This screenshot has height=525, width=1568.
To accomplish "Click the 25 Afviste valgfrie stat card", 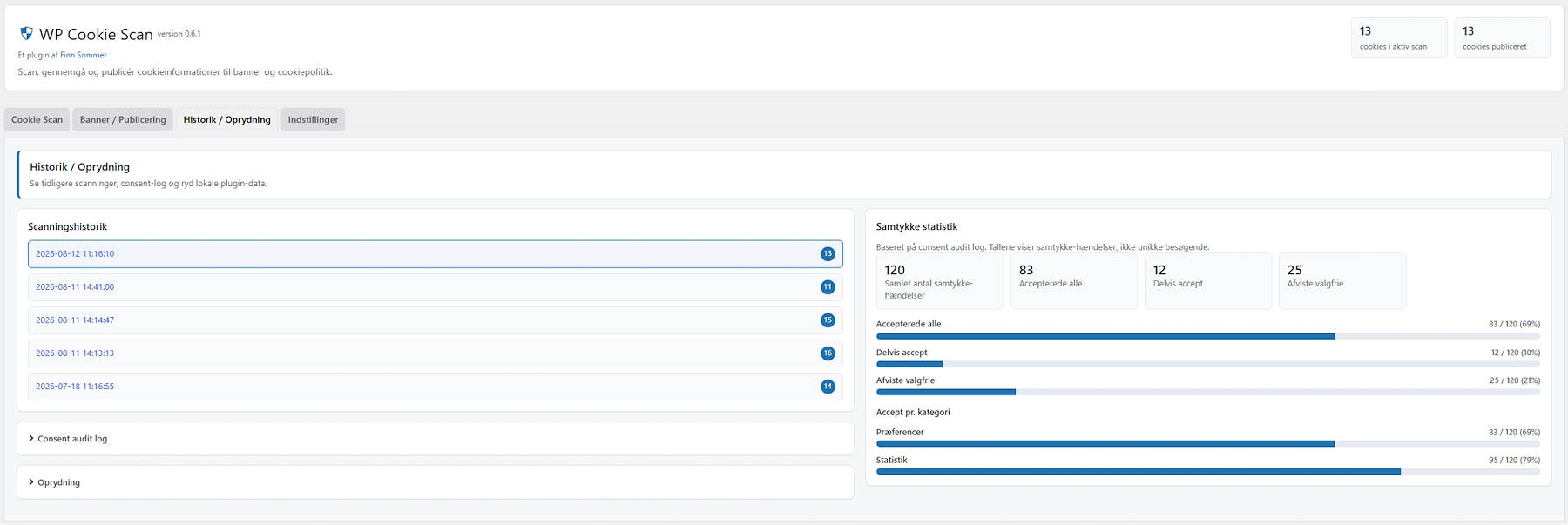I will [1342, 281].
